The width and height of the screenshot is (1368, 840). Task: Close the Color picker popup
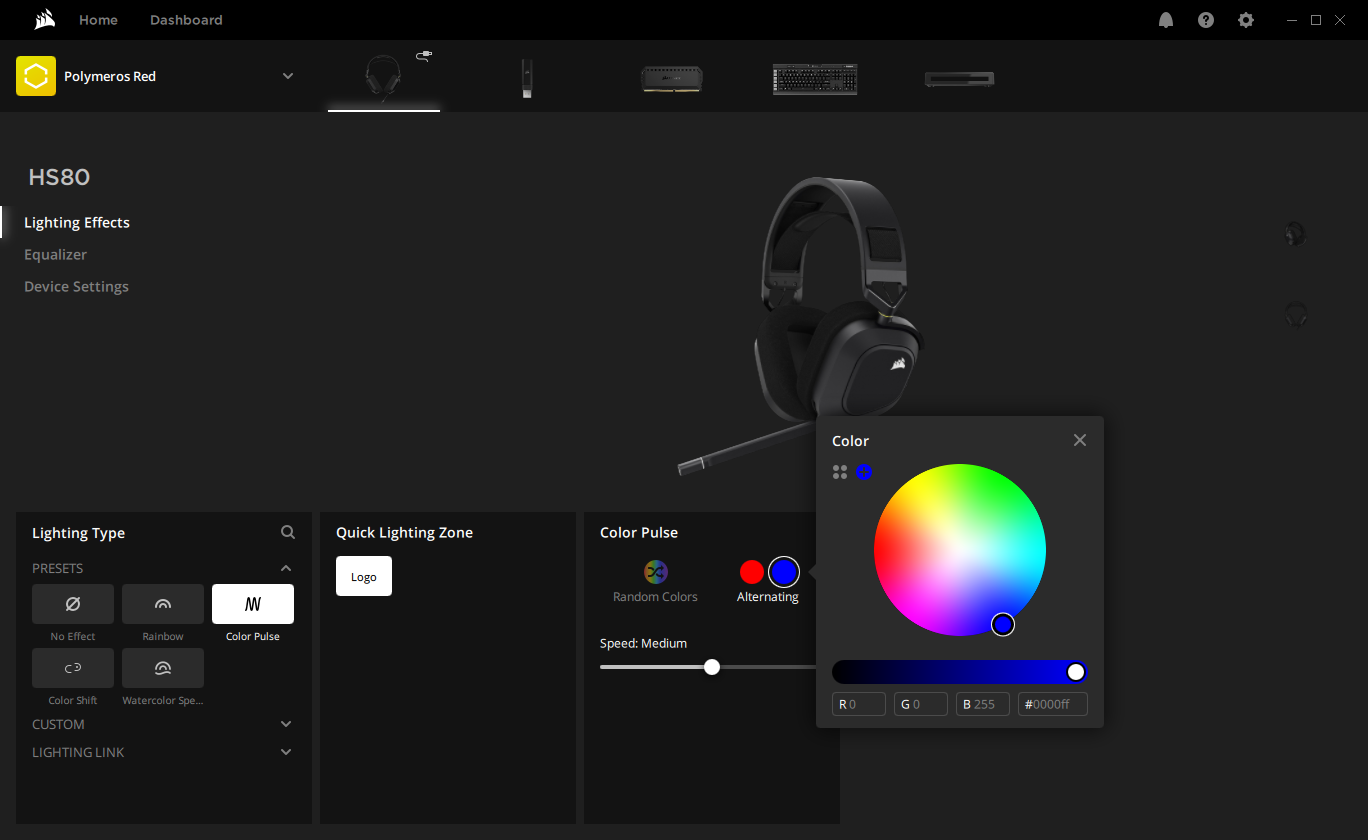click(x=1080, y=440)
